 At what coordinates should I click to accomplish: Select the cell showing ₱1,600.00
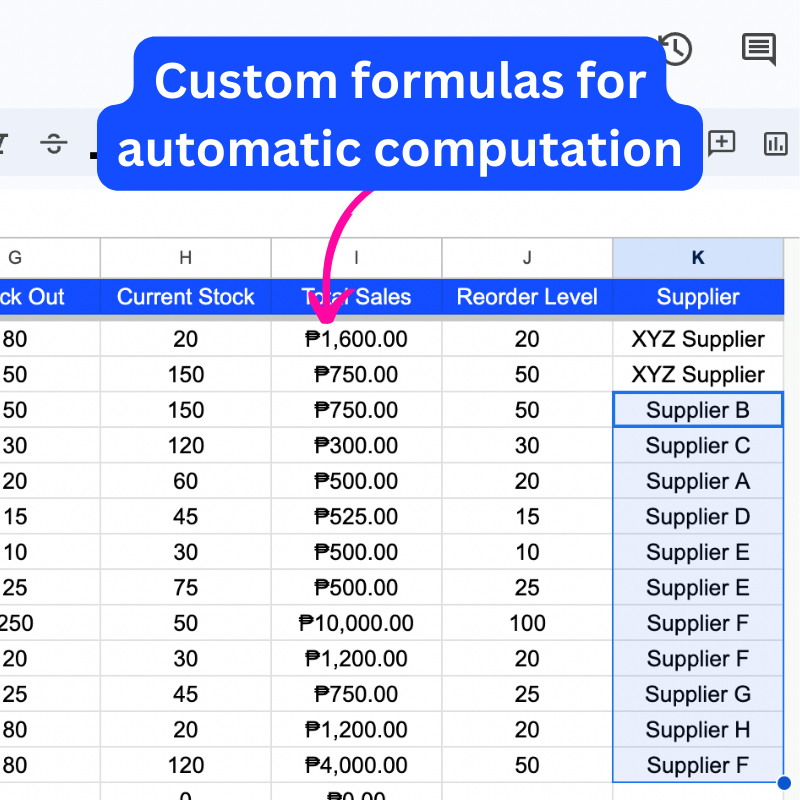click(356, 338)
